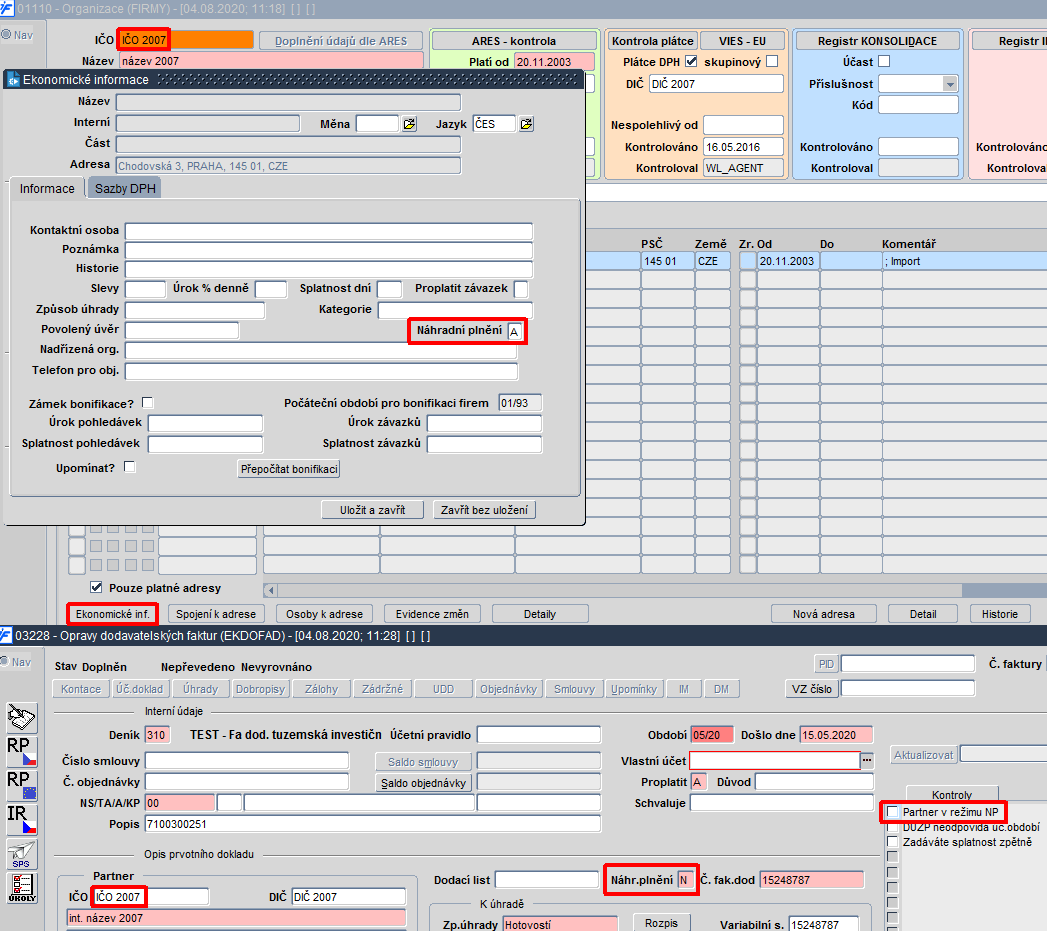Click into the Kontaktní osoba field

(x=329, y=231)
